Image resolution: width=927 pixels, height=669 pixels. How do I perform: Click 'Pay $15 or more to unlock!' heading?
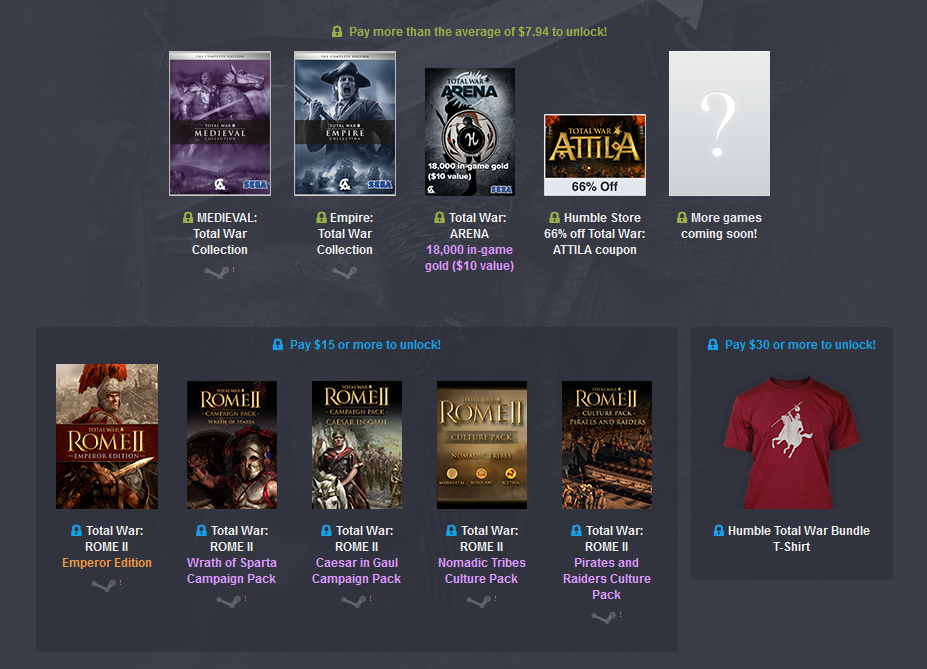point(365,345)
